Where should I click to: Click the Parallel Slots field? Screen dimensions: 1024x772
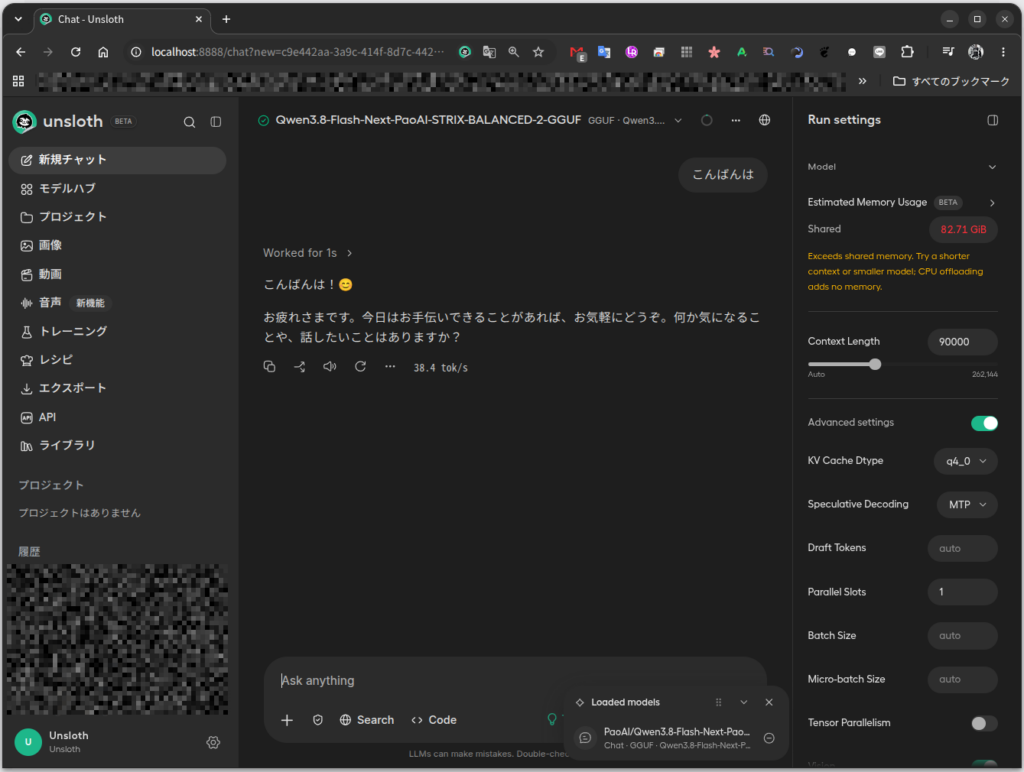point(963,592)
